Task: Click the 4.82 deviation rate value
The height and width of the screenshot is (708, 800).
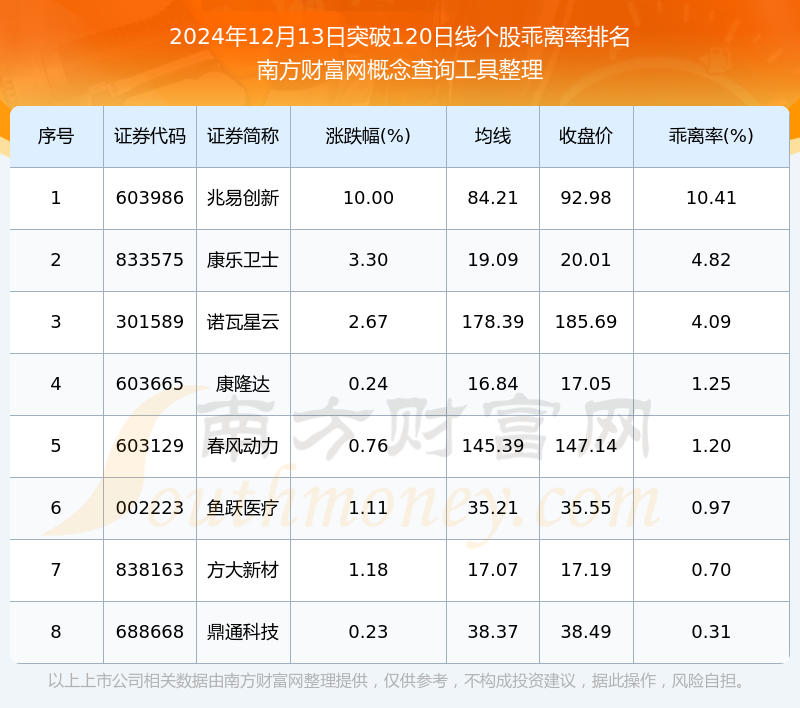Action: [x=711, y=260]
